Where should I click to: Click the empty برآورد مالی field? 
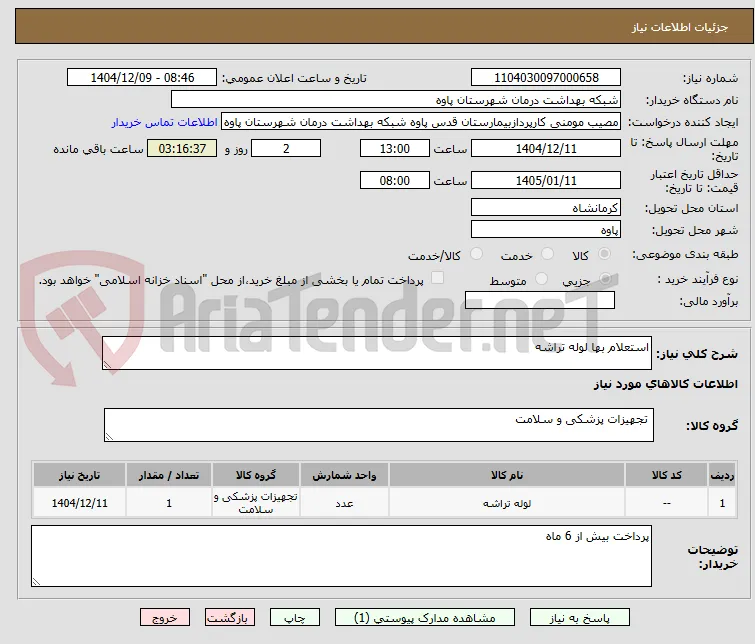tap(540, 300)
